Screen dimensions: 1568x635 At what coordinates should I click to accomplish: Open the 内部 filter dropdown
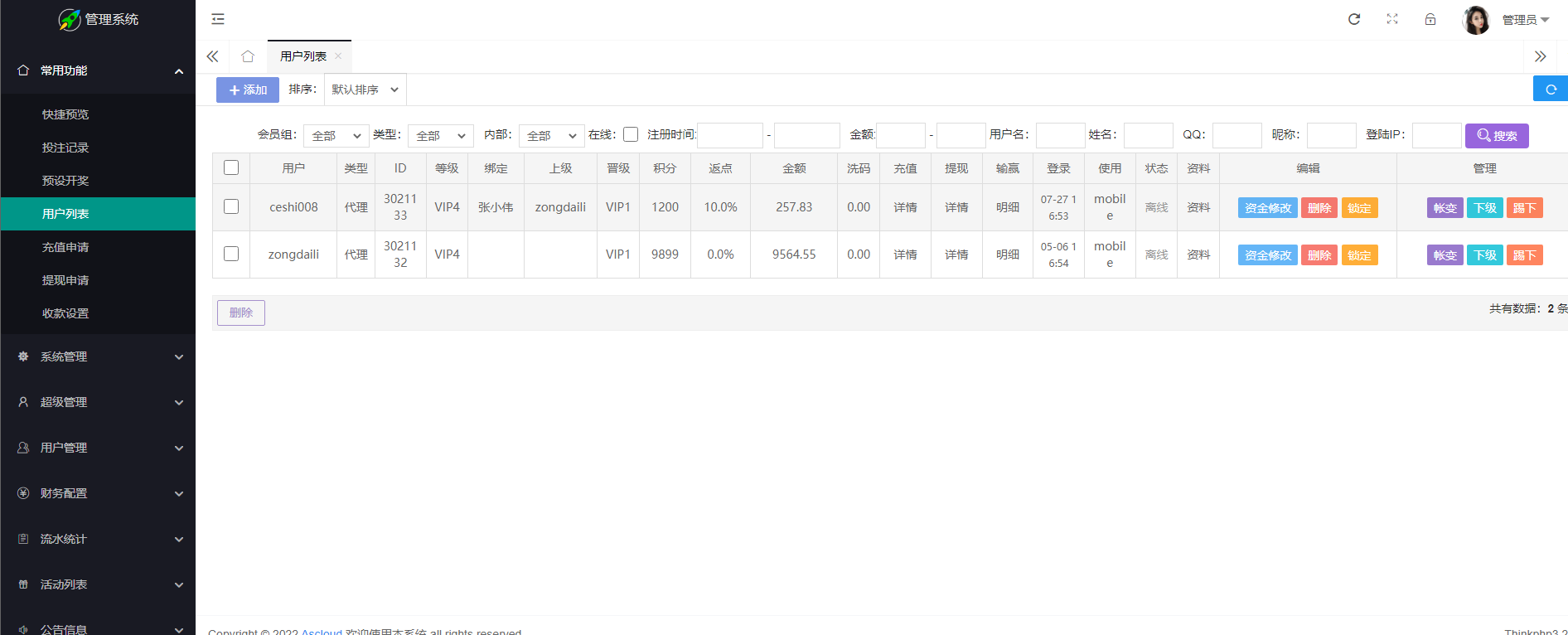click(x=552, y=135)
